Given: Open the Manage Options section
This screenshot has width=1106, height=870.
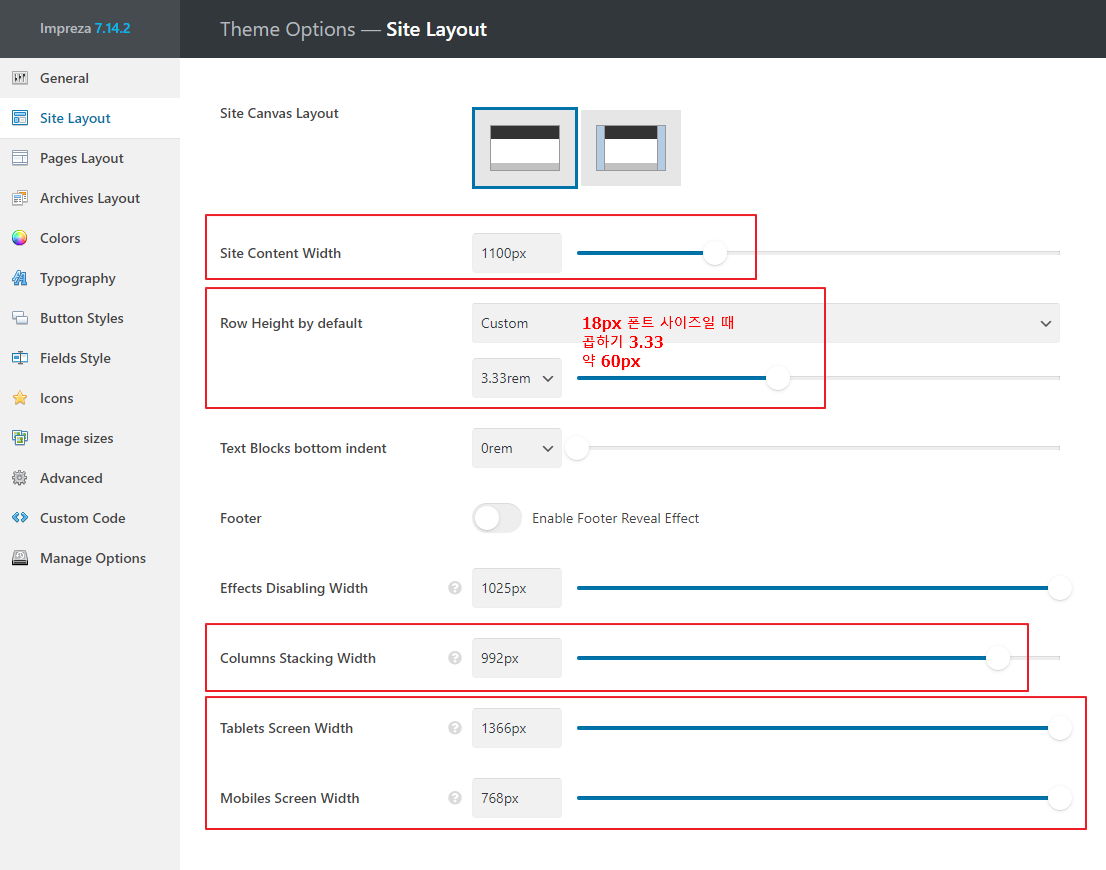Looking at the screenshot, I should tap(90, 558).
